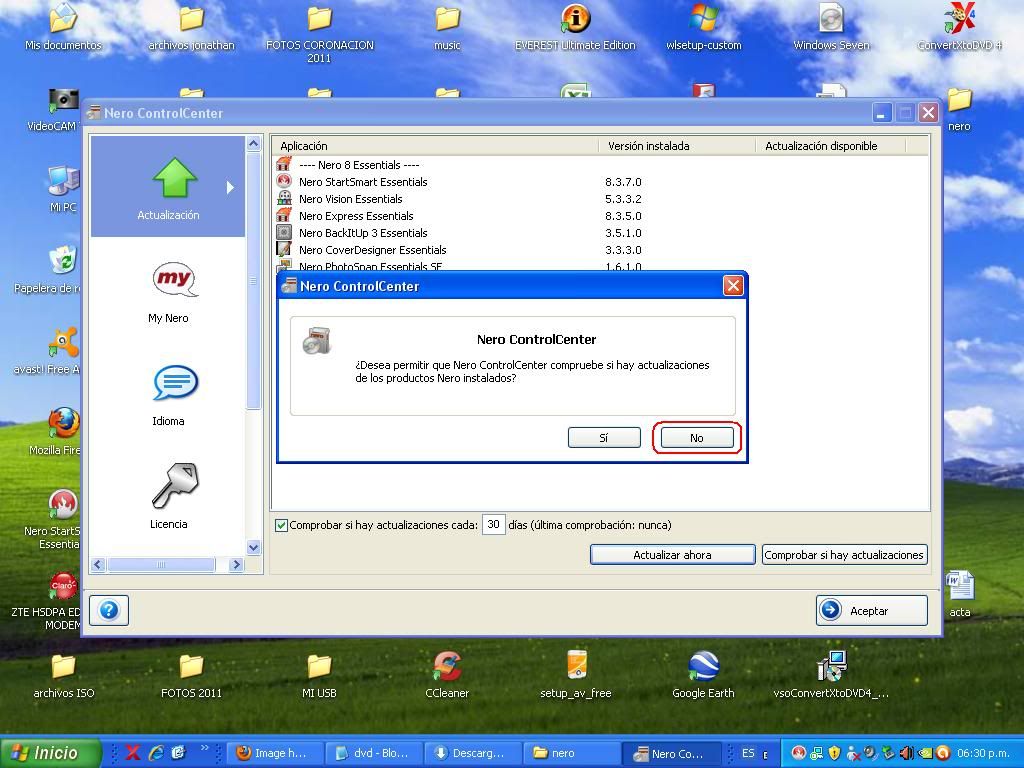Click the version value 8.3.7.0
Image resolution: width=1024 pixels, height=768 pixels.
[623, 182]
